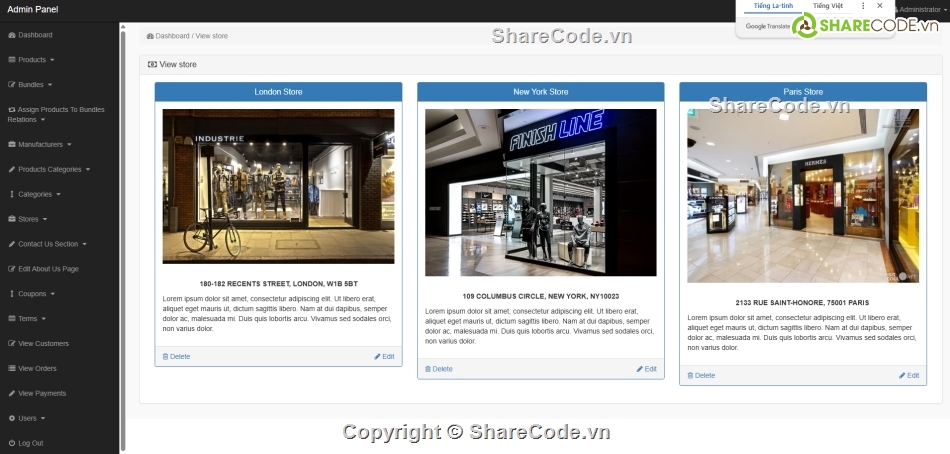Image resolution: width=950 pixels, height=454 pixels.
Task: Delete the London Store
Action: click(x=176, y=356)
